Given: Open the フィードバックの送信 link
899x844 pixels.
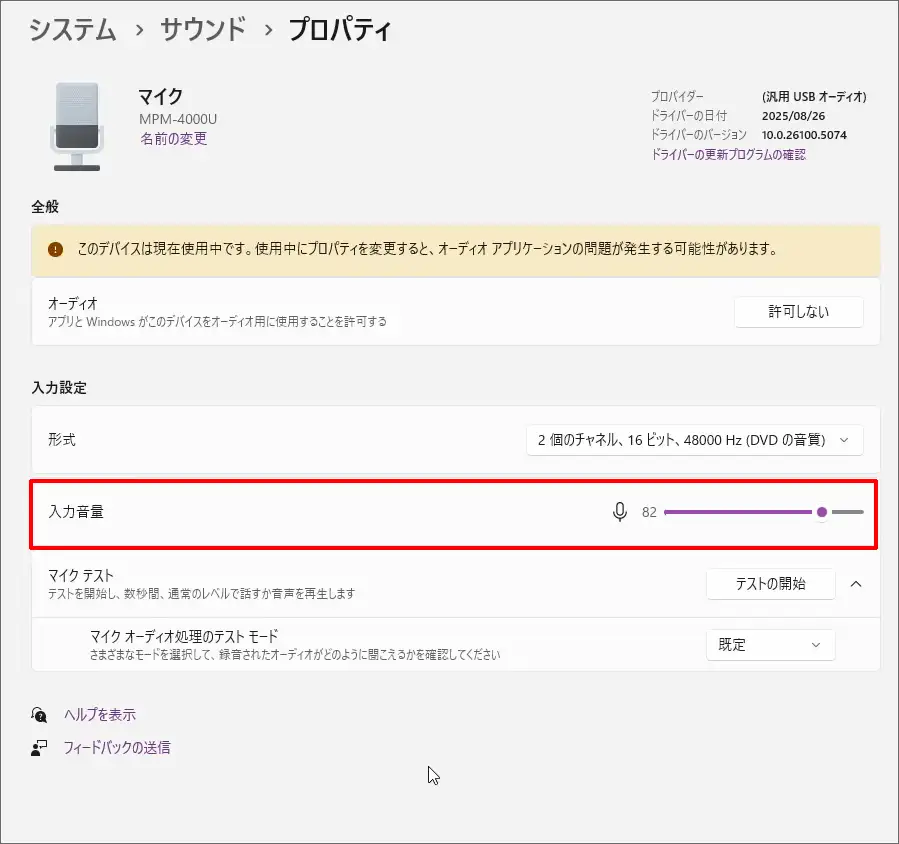Looking at the screenshot, I should point(117,747).
